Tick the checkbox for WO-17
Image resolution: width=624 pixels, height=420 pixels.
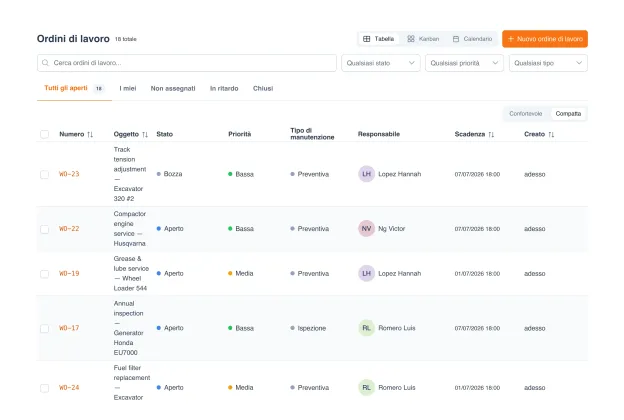[45, 328]
